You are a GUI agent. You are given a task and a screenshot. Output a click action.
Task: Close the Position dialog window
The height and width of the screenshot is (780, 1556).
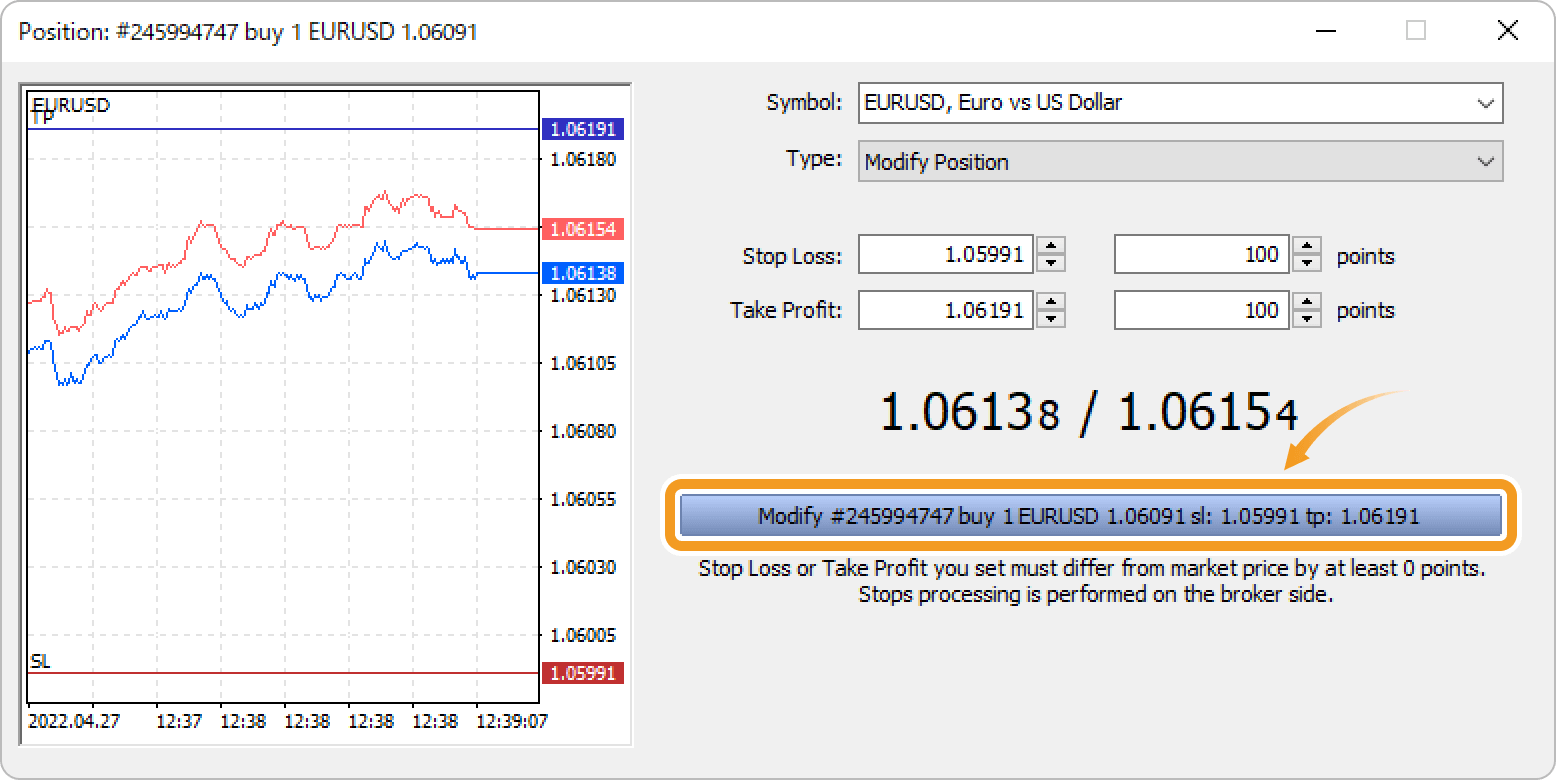pyautogui.click(x=1507, y=31)
